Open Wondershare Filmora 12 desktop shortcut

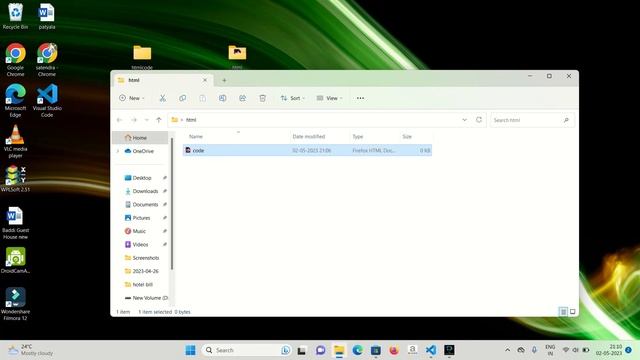tap(16, 304)
